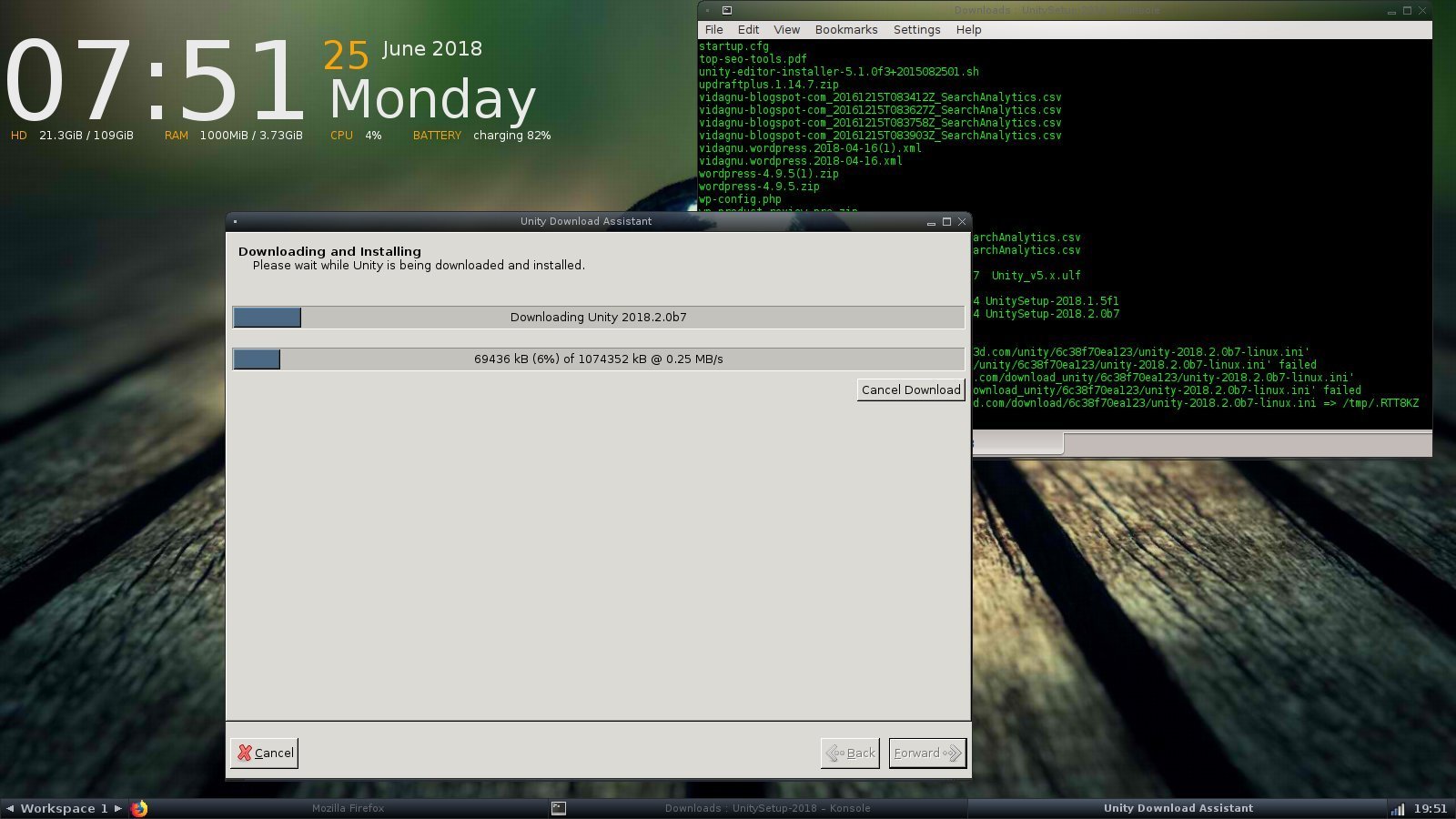Click the Please wait while Unity message
The image size is (1456, 819).
[x=419, y=266]
